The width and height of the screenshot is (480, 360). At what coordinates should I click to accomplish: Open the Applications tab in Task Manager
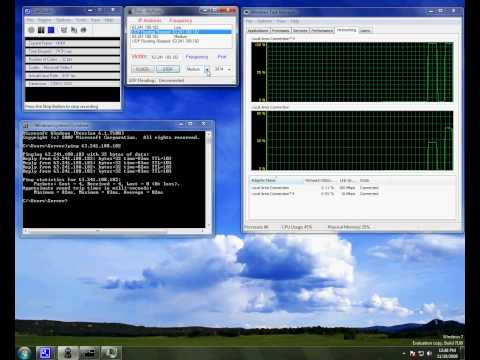[x=258, y=31]
